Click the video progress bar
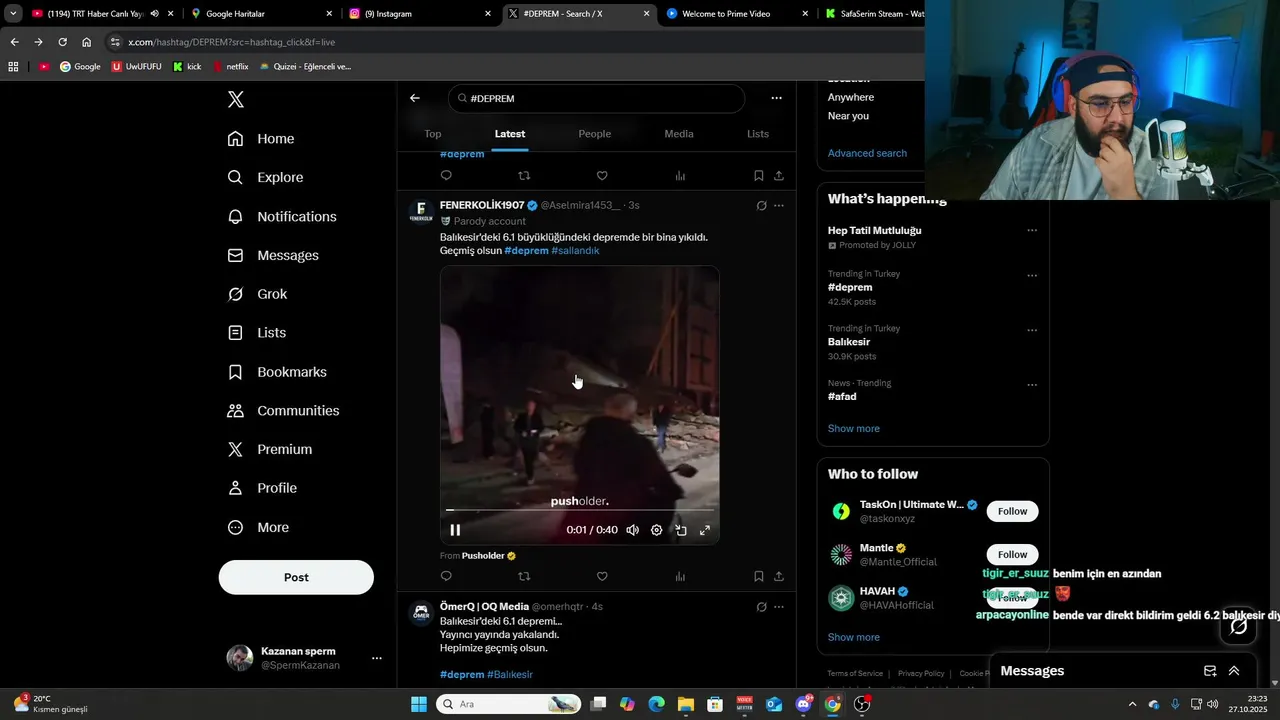1280x720 pixels. pyautogui.click(x=580, y=510)
